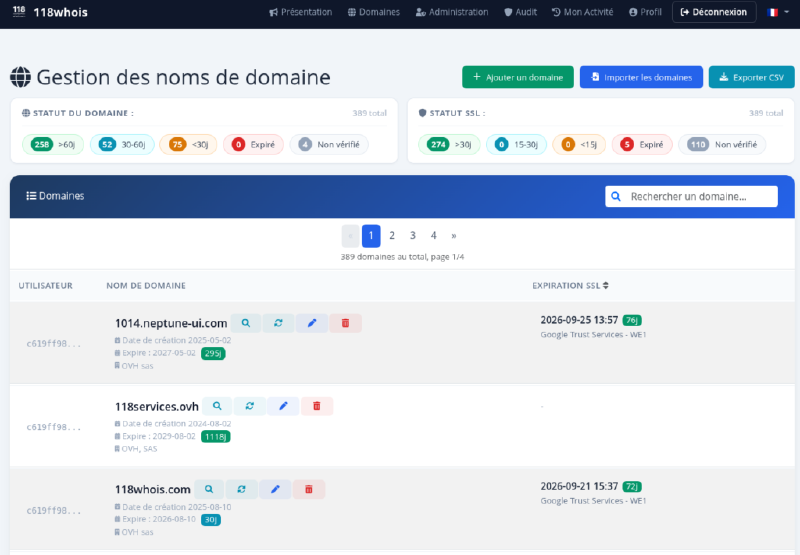Click the 118whois brand name

(61, 12)
